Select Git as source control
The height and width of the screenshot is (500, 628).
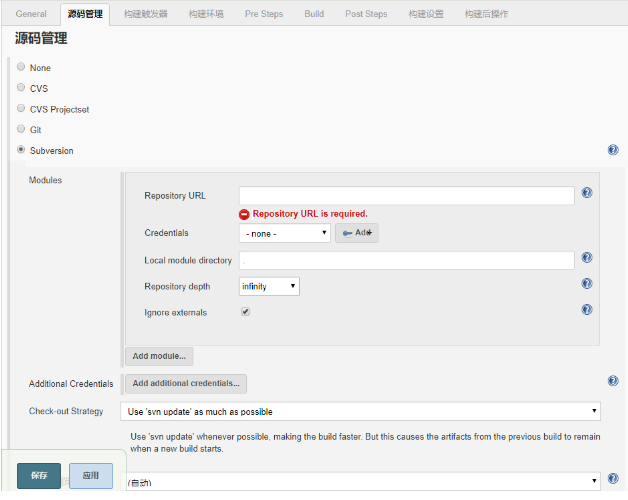21,129
